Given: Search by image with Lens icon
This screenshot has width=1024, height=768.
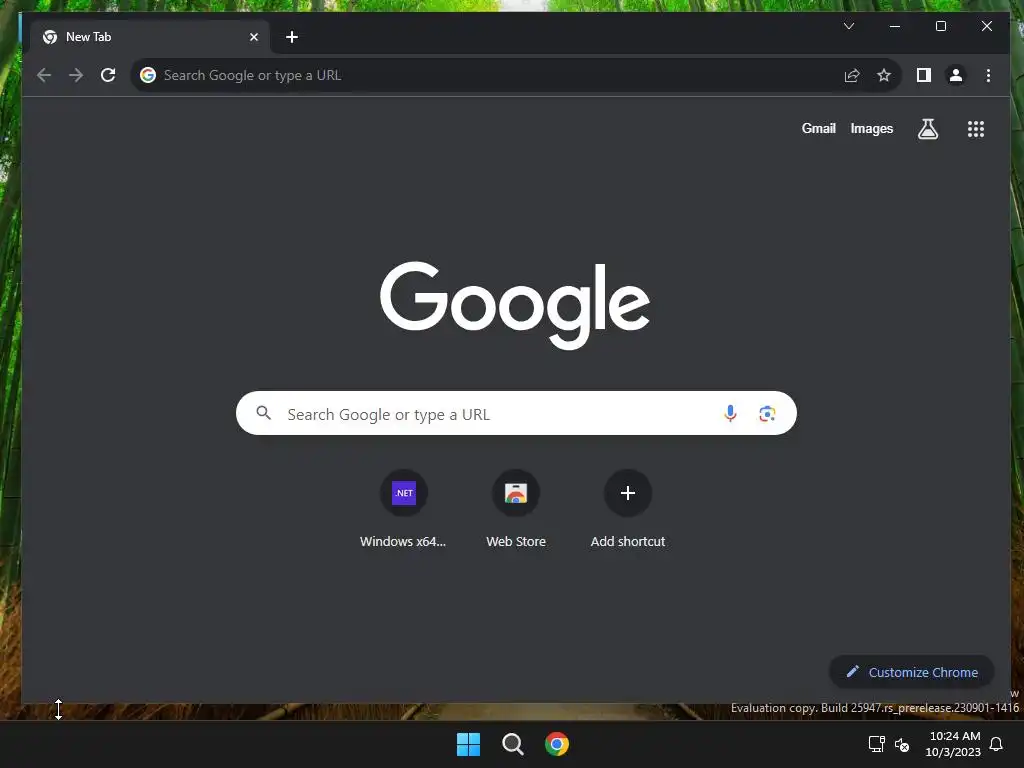Looking at the screenshot, I should tap(767, 413).
